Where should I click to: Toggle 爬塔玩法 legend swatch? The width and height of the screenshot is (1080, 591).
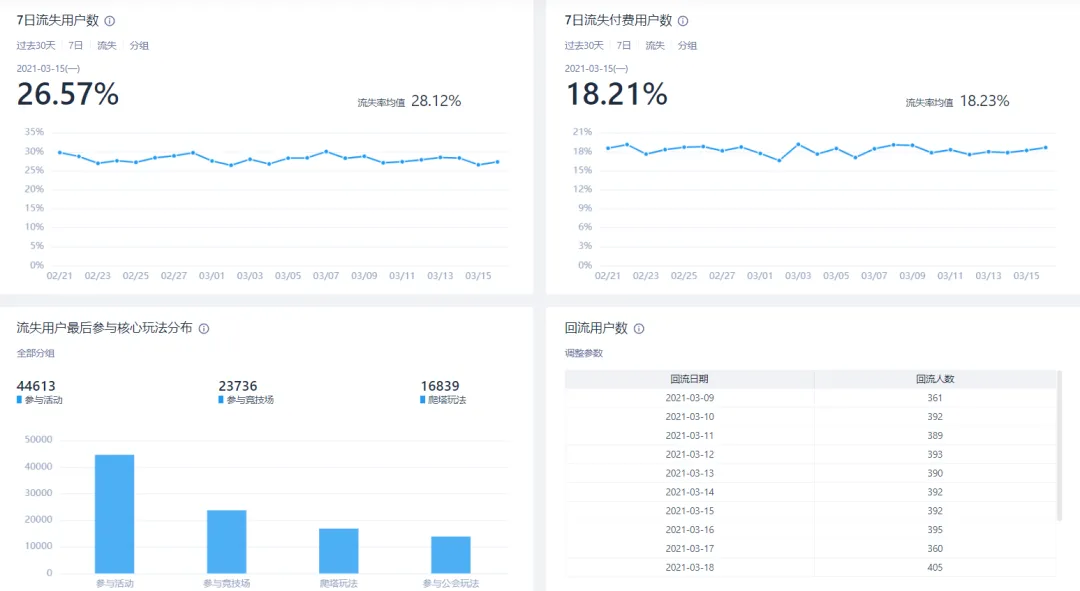click(x=423, y=400)
